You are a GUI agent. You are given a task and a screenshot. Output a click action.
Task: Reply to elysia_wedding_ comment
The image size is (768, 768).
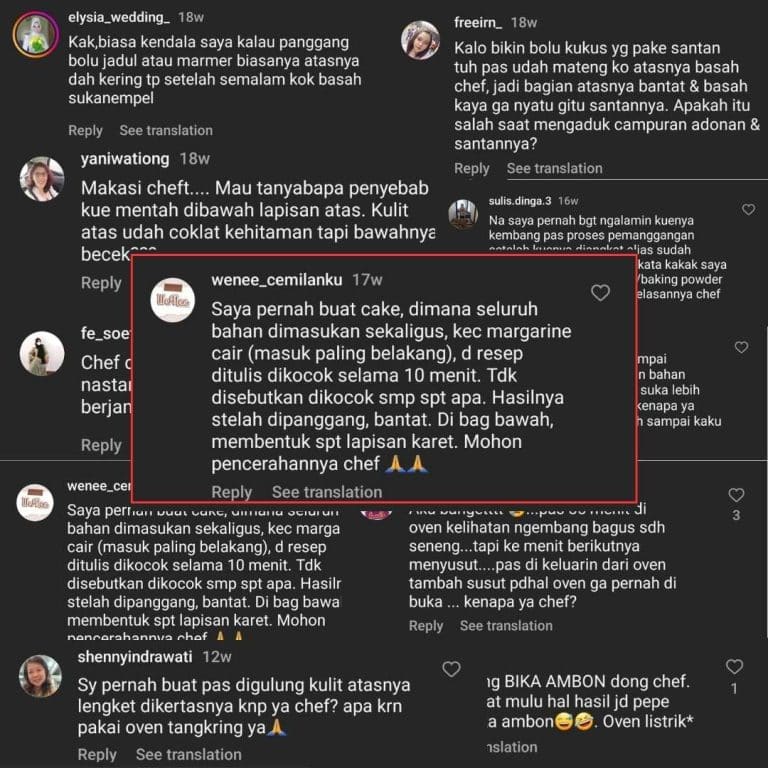85,130
